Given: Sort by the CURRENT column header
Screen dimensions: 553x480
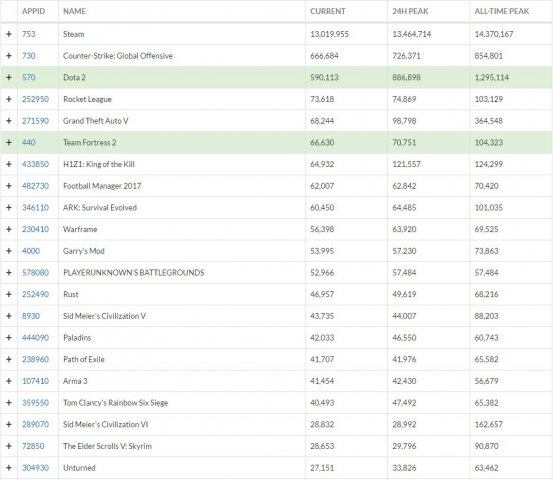Looking at the screenshot, I should point(328,11).
